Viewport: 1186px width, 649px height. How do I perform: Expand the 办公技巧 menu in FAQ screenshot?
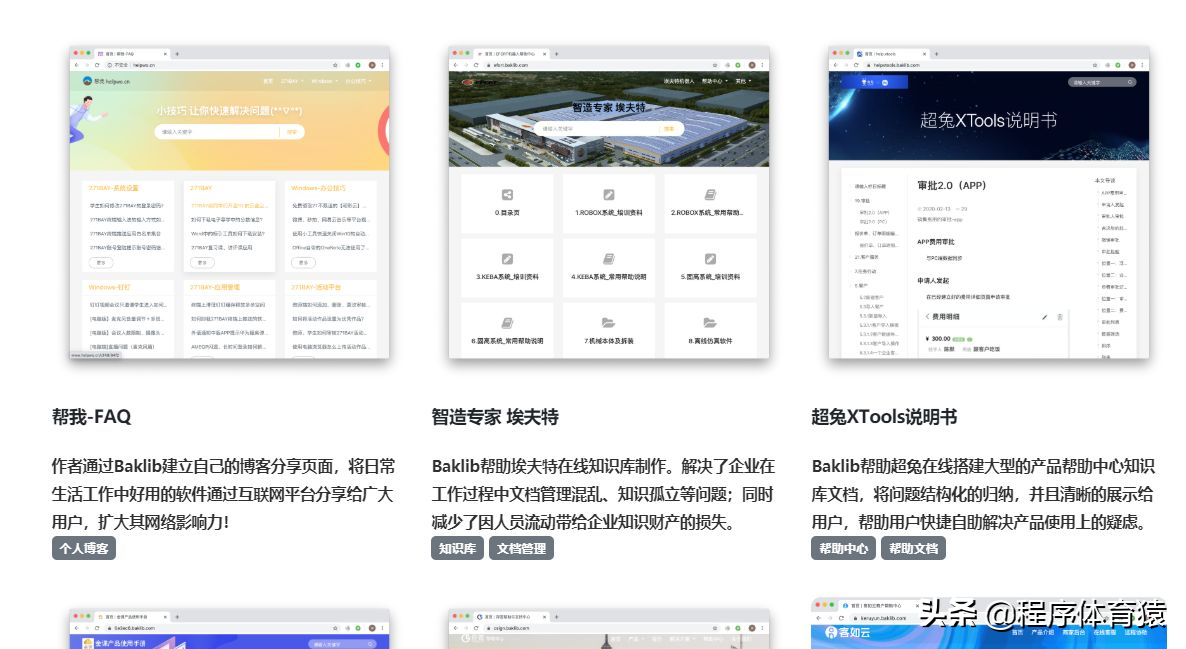pos(359,81)
